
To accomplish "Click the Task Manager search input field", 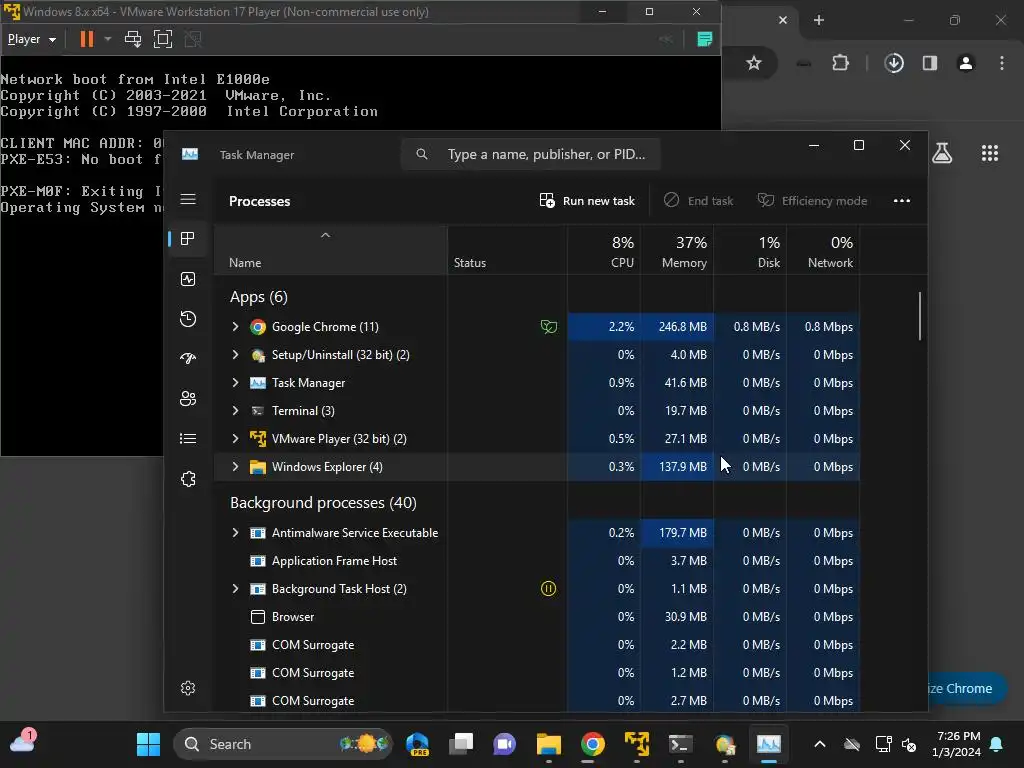I will 531,154.
